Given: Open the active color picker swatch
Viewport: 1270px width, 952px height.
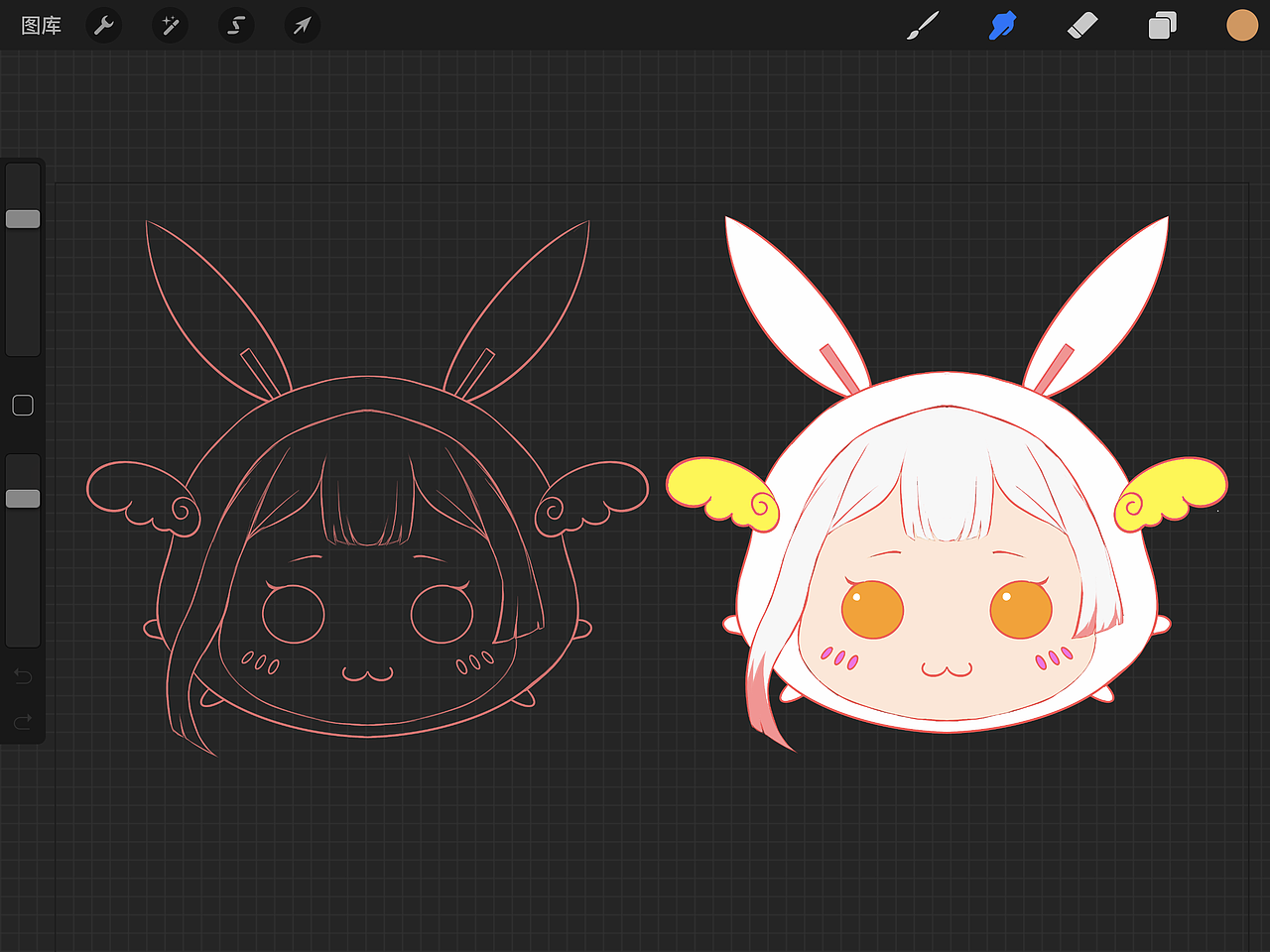Looking at the screenshot, I should (1242, 26).
